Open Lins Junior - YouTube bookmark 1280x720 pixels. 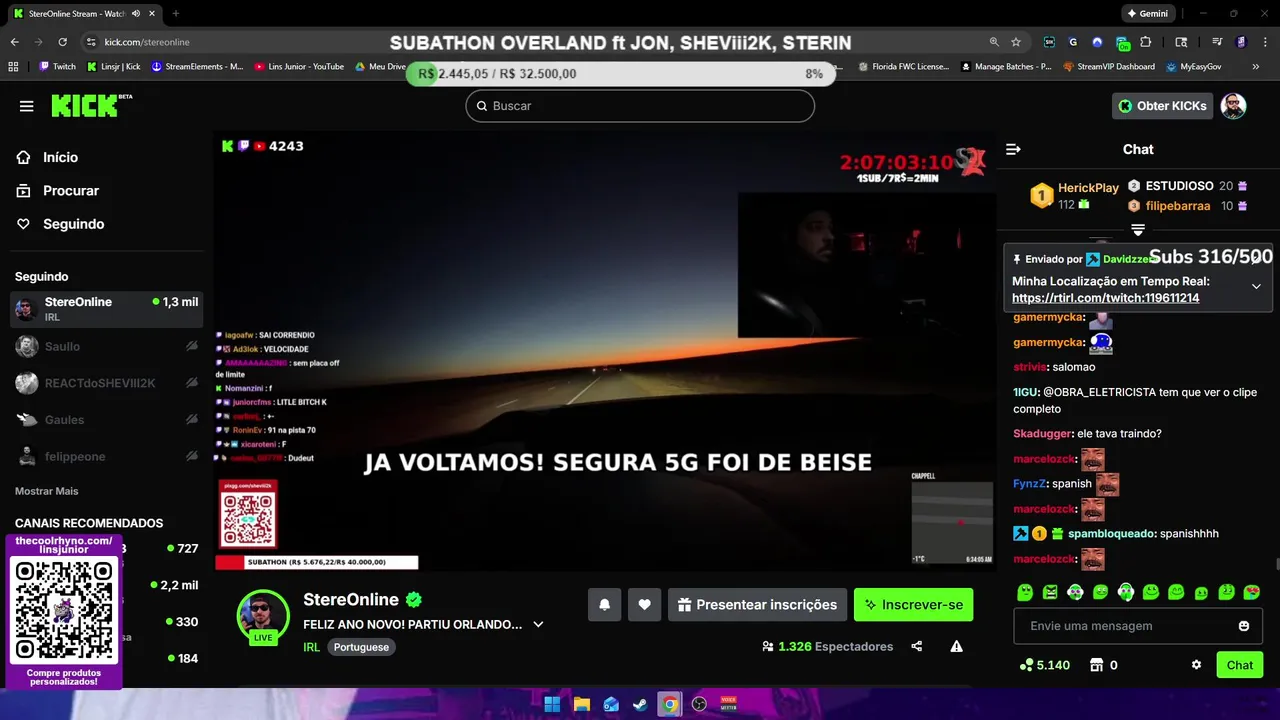tap(299, 67)
